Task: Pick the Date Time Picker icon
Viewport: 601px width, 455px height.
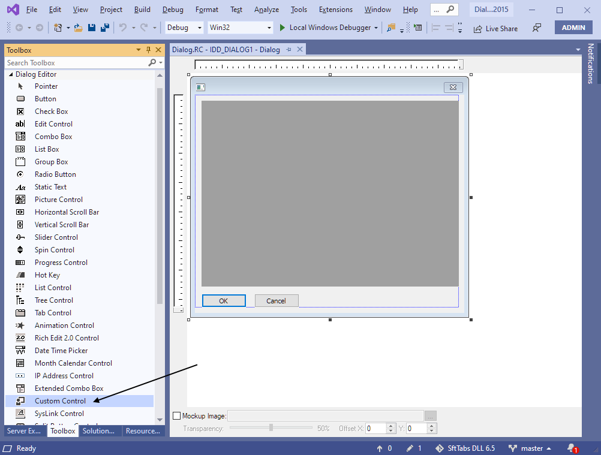Action: click(x=20, y=350)
